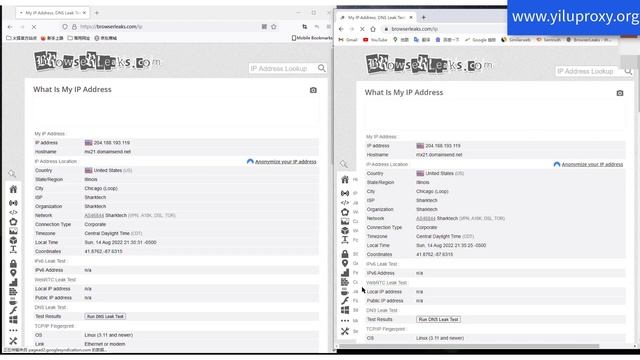Select the Canvas picture icon in left sidebar
Screen dimensions: 640x360
coord(13,231)
